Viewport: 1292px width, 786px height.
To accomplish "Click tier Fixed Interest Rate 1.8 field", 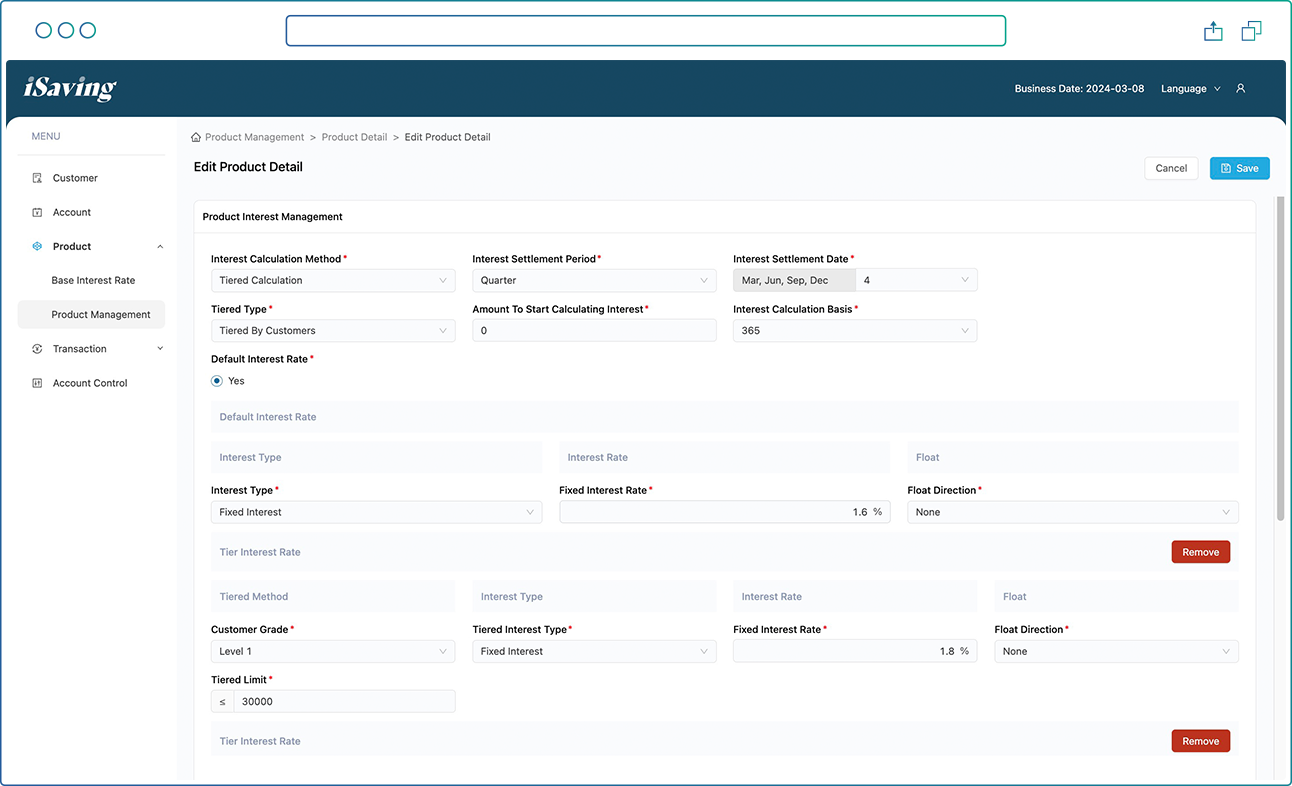I will (x=855, y=651).
